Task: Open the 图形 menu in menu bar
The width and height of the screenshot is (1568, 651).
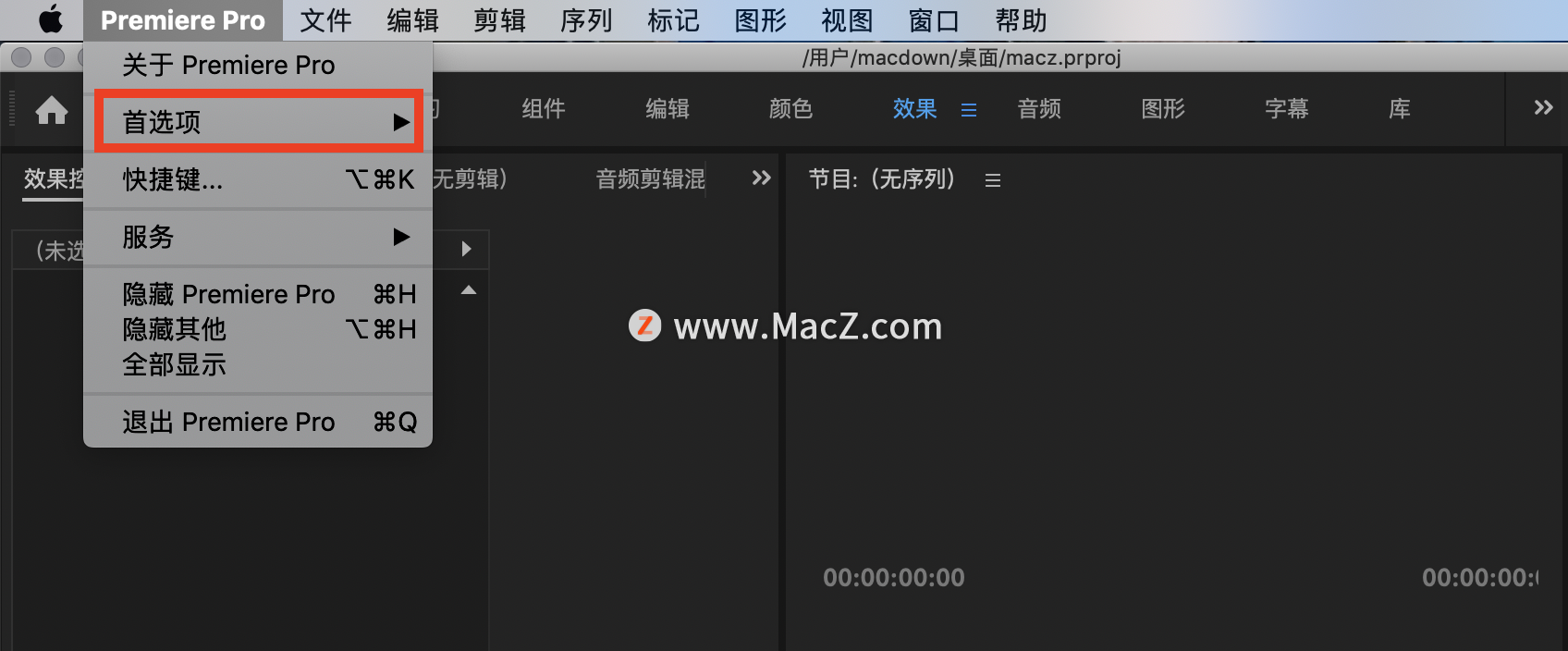Action: pos(760,20)
